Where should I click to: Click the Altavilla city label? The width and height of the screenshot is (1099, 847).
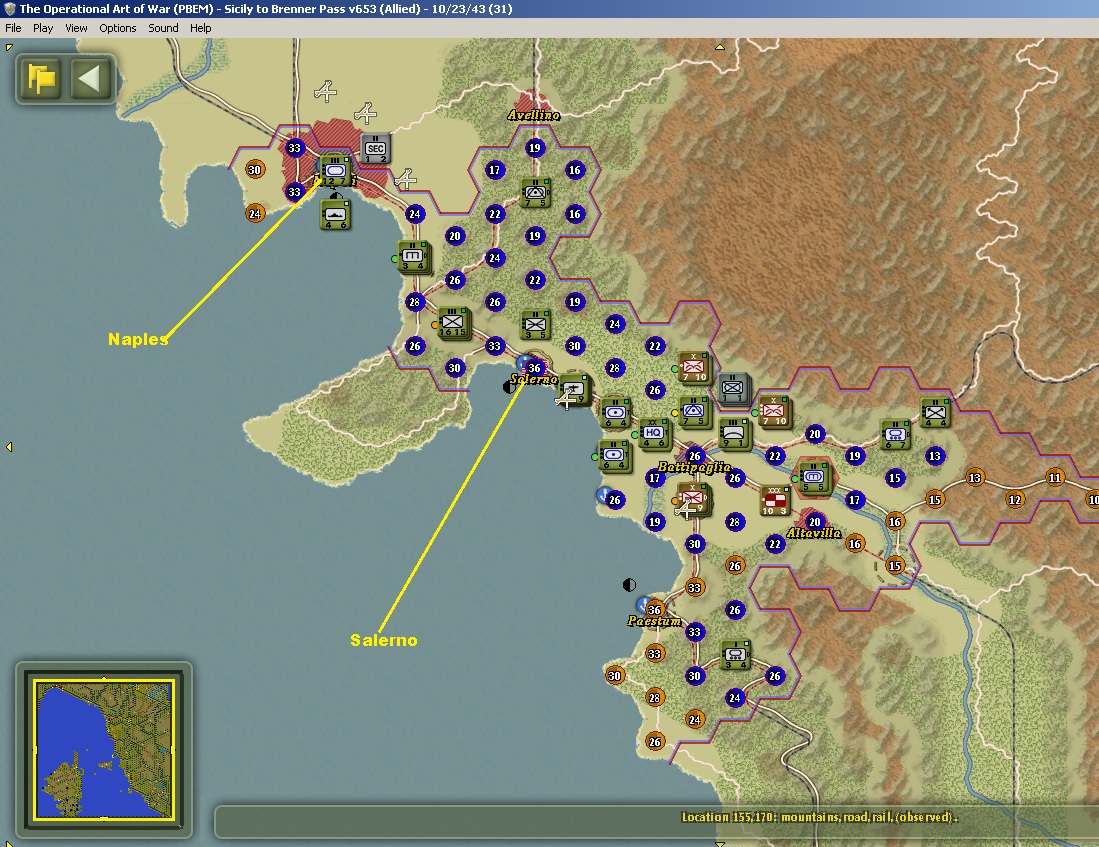tap(814, 533)
